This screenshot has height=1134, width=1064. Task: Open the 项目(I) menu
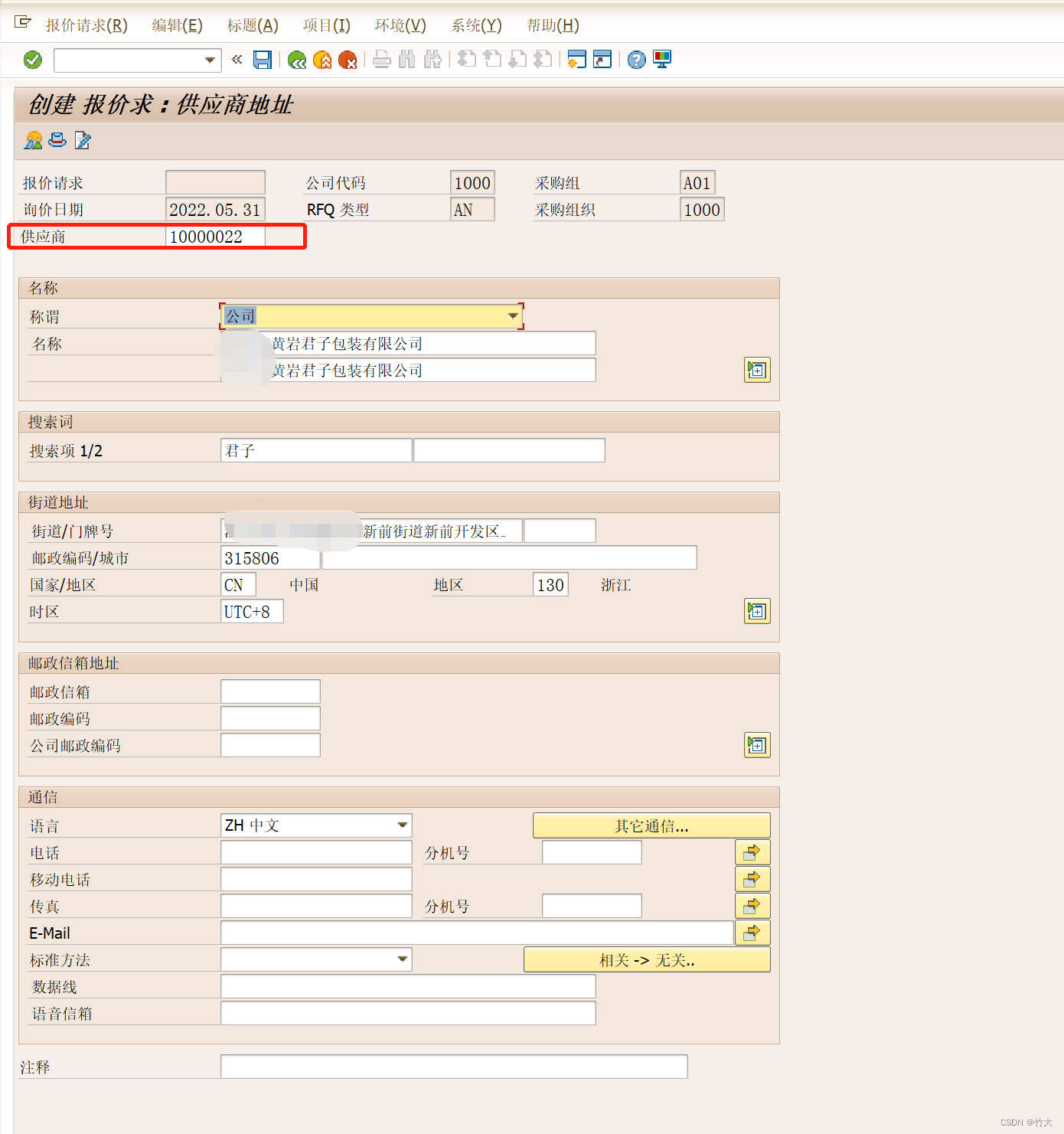point(327,25)
